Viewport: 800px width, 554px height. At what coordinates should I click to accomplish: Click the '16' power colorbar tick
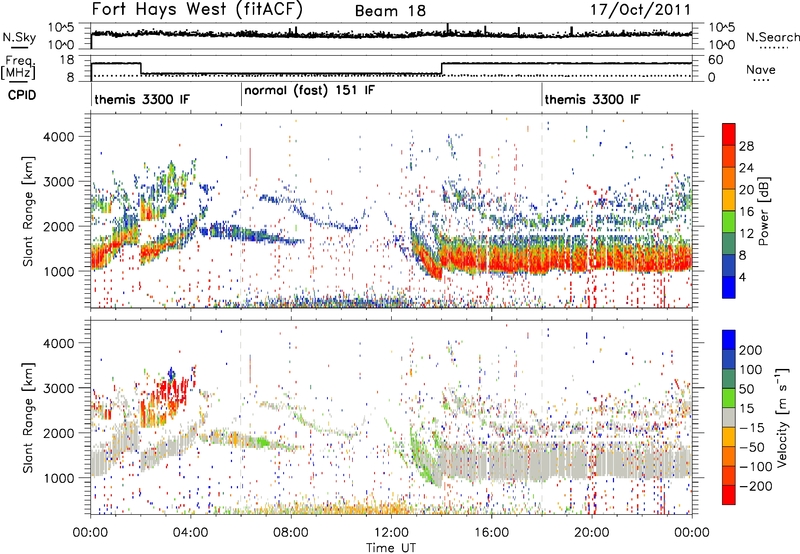click(x=746, y=212)
